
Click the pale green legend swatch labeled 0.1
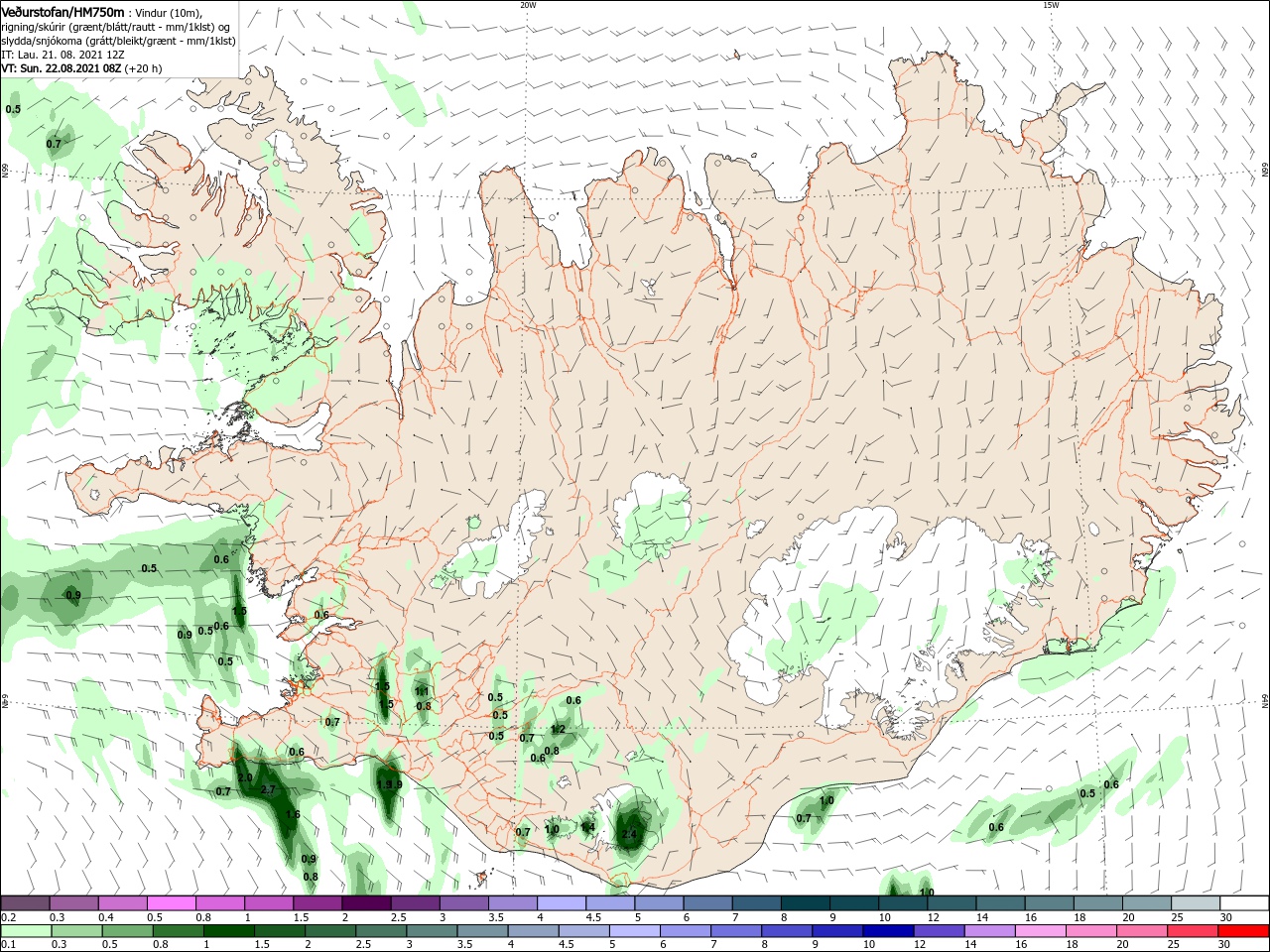click(25, 931)
